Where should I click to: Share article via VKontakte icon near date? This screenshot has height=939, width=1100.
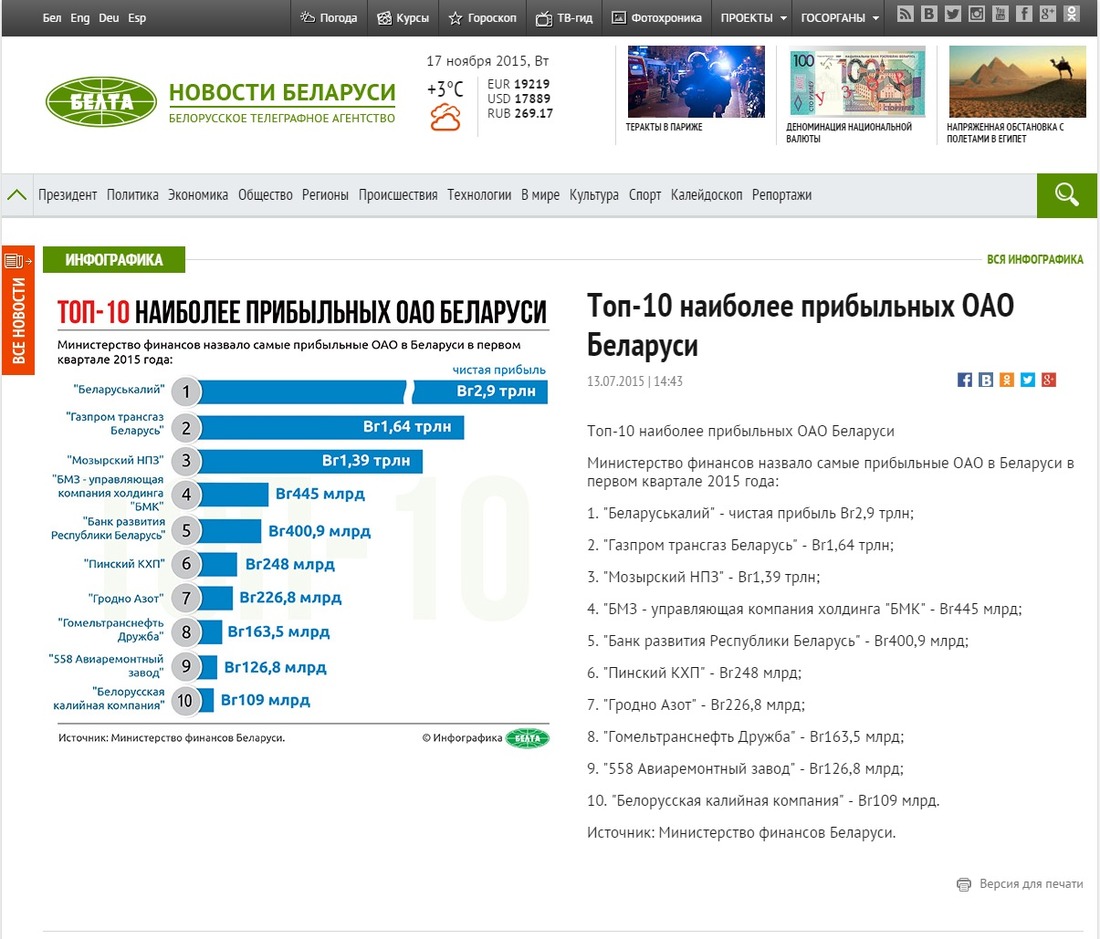986,380
